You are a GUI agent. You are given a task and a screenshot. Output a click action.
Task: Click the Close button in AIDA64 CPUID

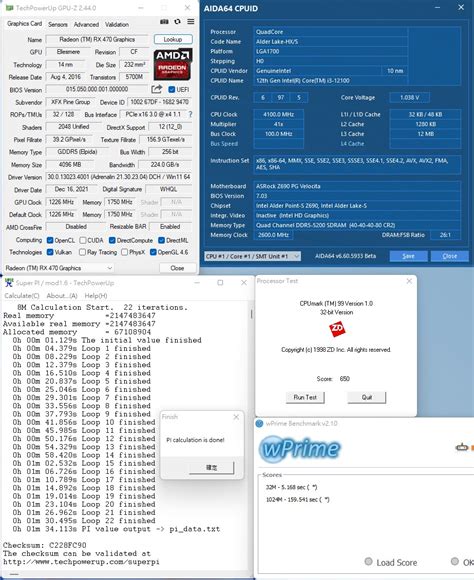[450, 256]
